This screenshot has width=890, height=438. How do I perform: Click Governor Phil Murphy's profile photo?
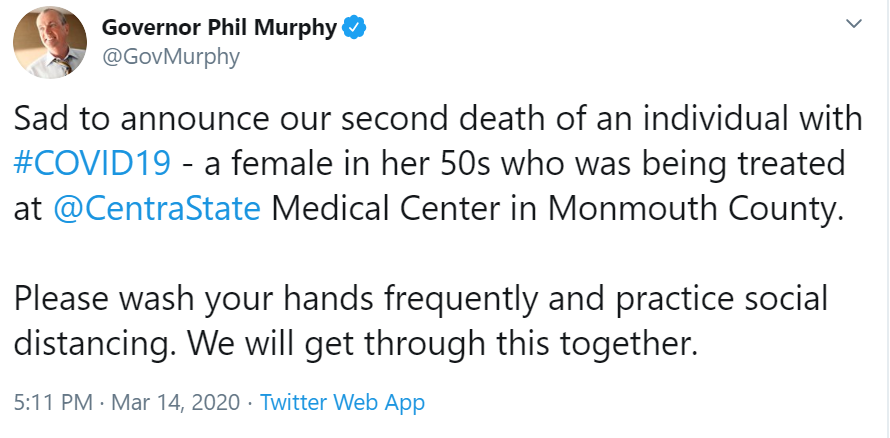coord(48,45)
